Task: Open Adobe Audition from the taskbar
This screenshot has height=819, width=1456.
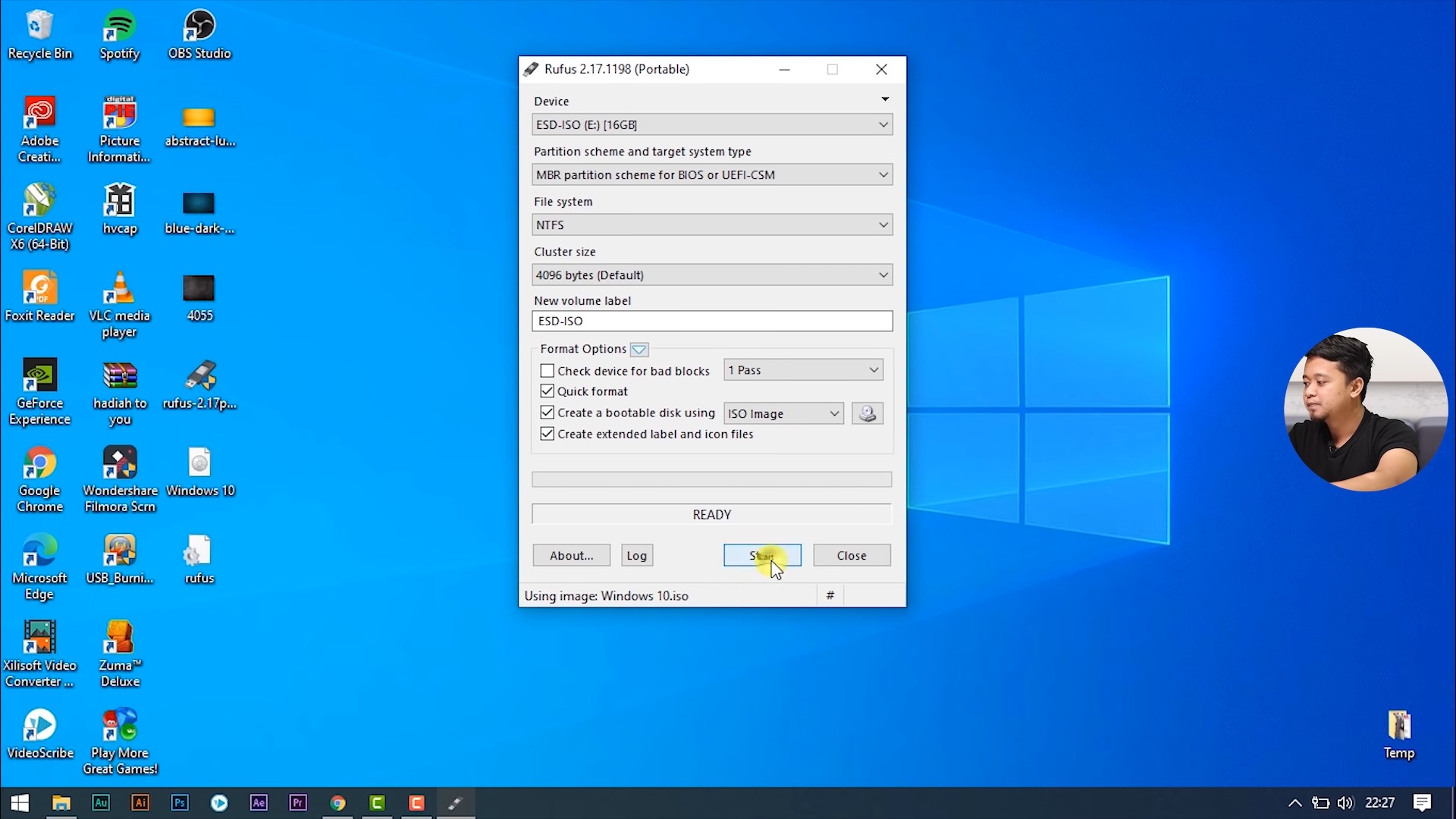Action: pos(101,802)
